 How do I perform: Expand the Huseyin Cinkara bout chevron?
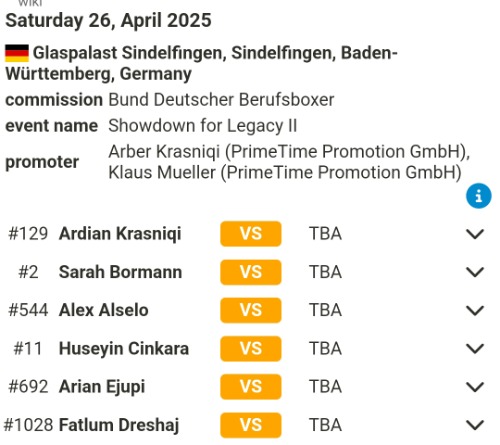click(x=475, y=349)
